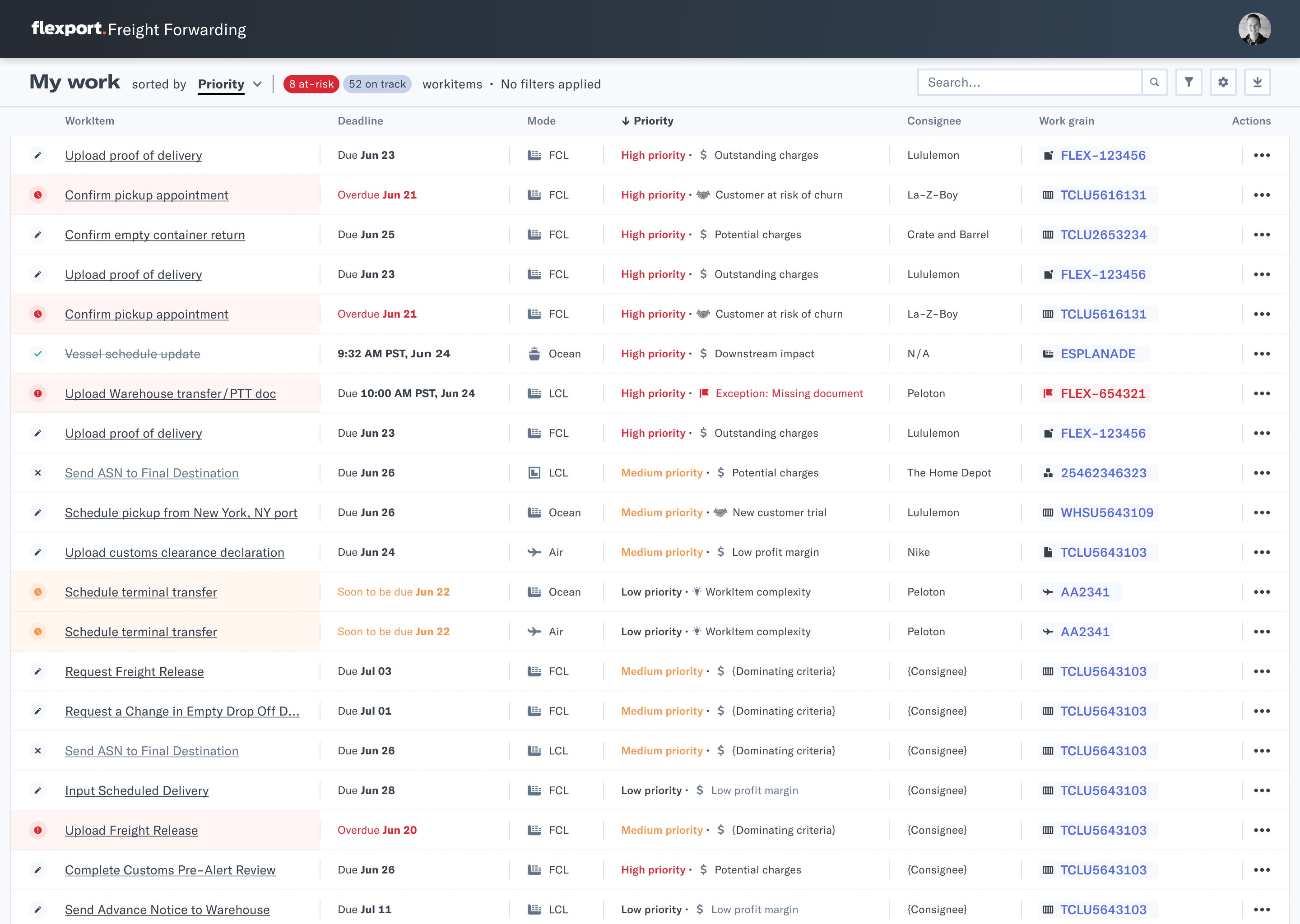The height and width of the screenshot is (924, 1300).
Task: Open Upload customs clearance declaration link
Action: coord(175,553)
